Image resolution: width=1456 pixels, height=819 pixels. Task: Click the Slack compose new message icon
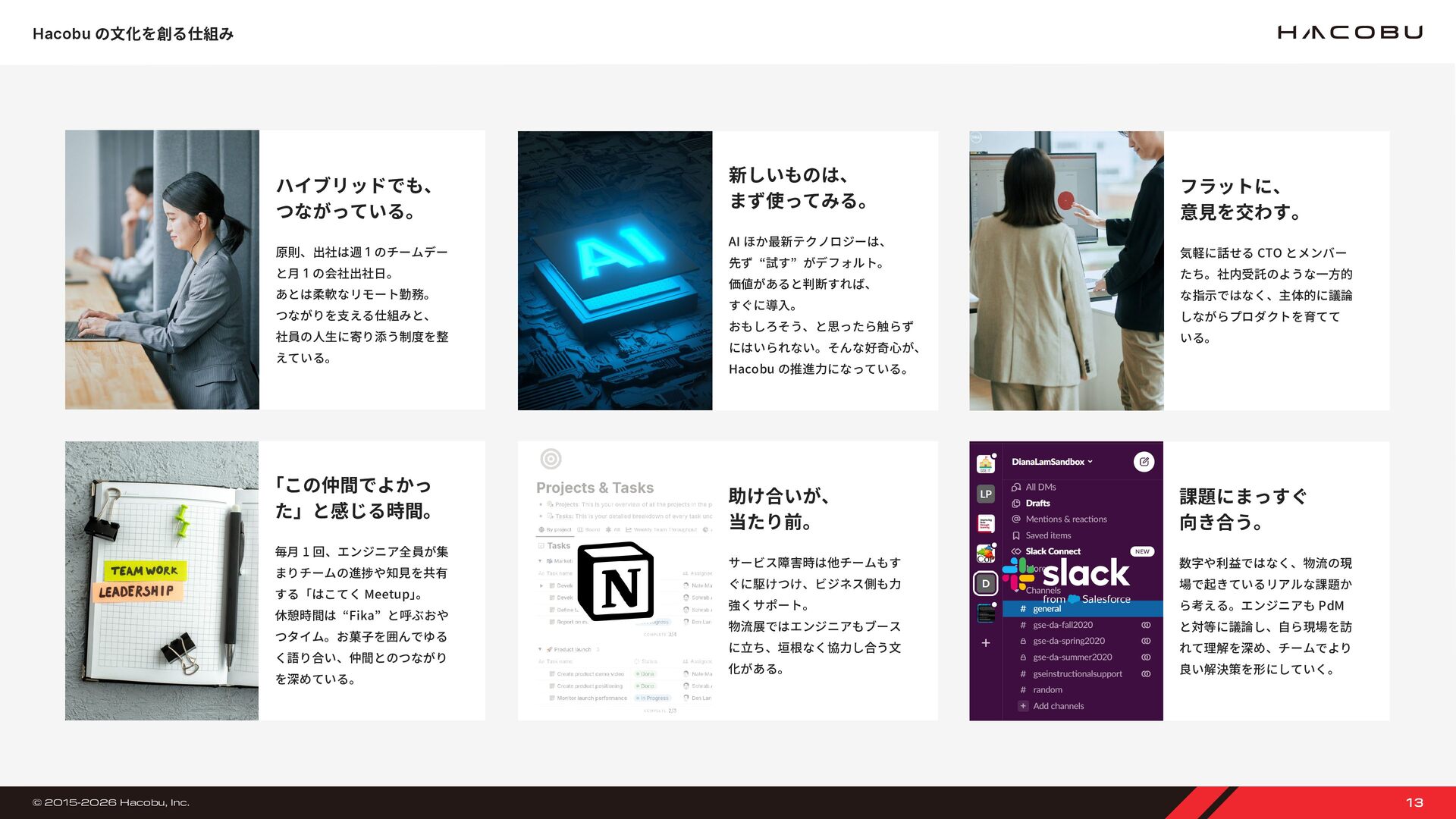pyautogui.click(x=1144, y=461)
